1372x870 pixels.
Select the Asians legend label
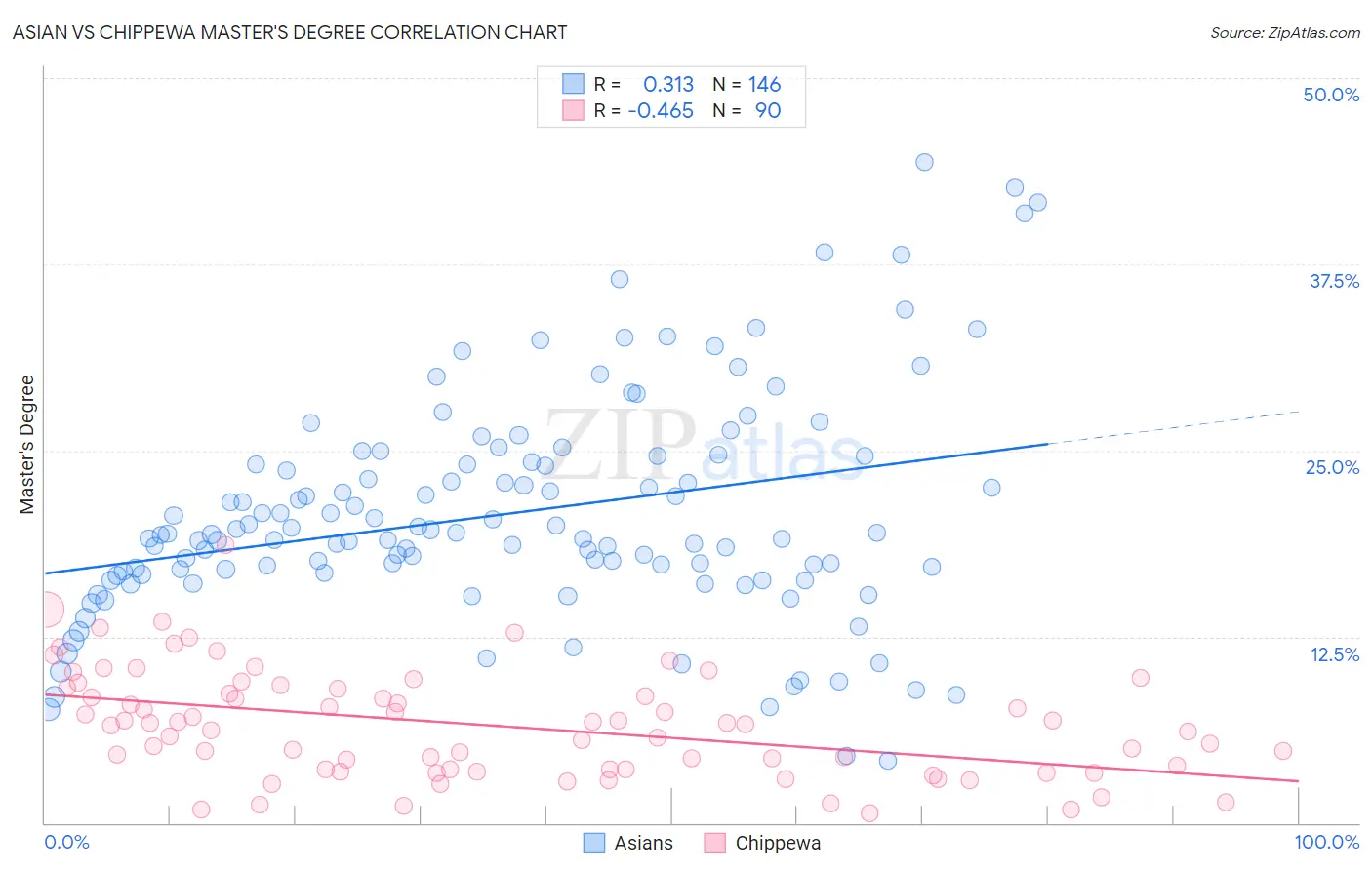tap(643, 843)
